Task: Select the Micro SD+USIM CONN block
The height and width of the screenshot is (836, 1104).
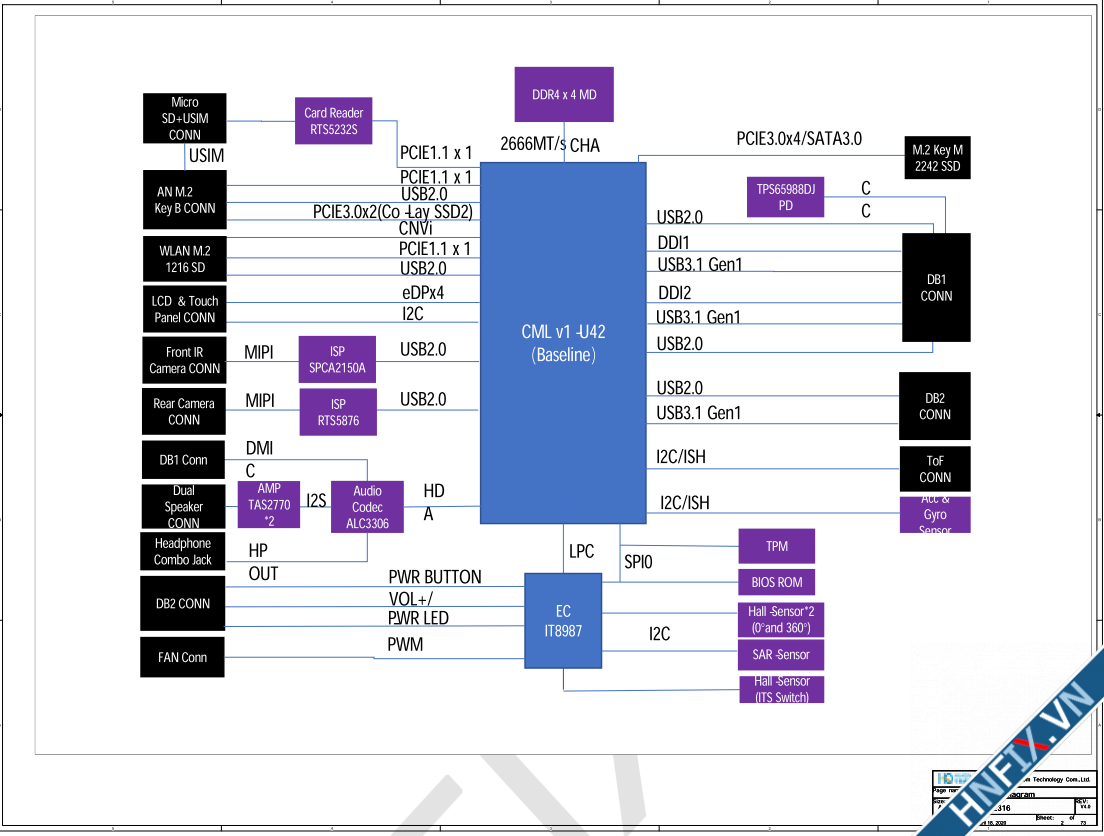Action: 184,118
